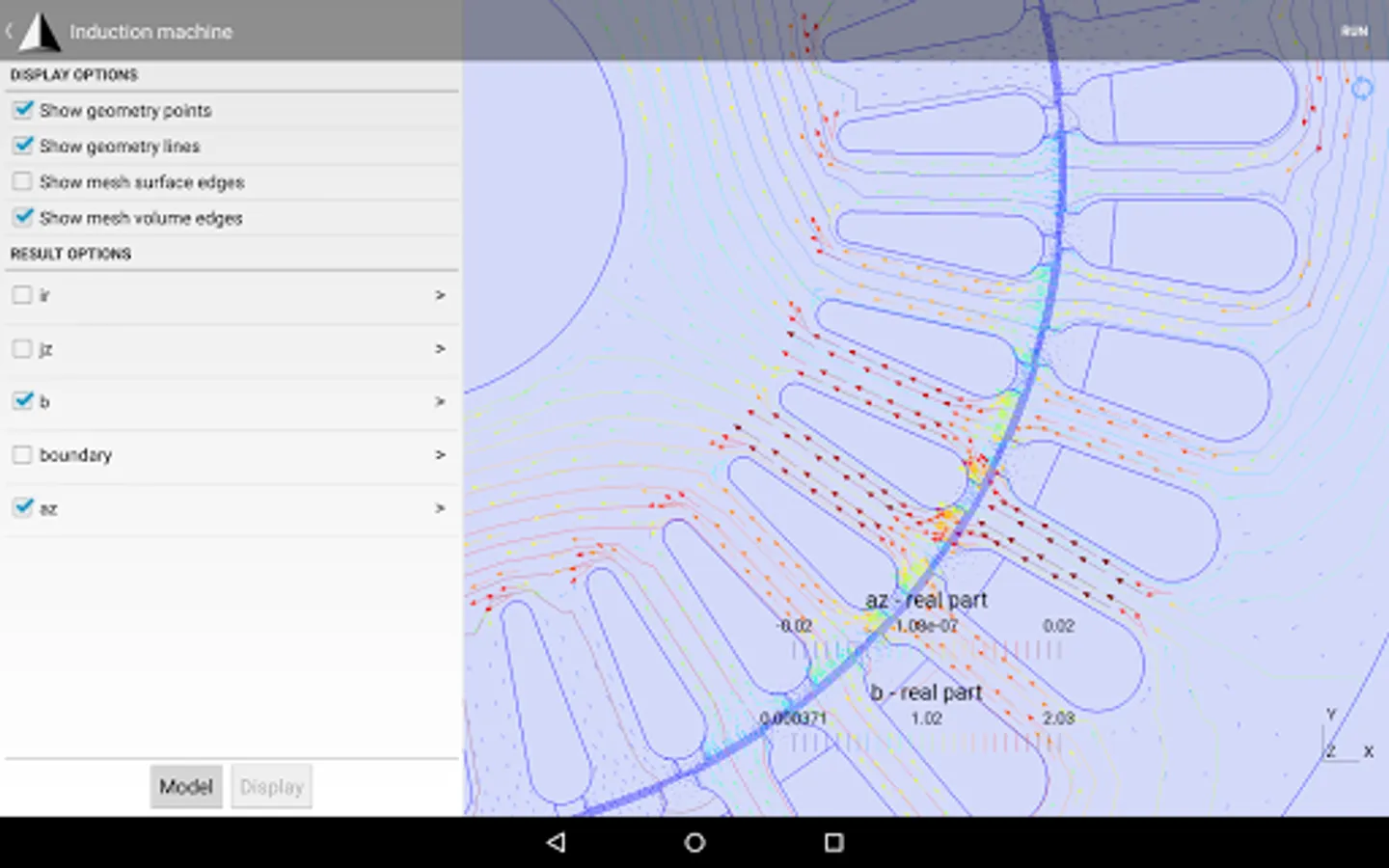This screenshot has width=1389, height=868.
Task: Tap the back chevron beside the logo
Action: [9, 31]
